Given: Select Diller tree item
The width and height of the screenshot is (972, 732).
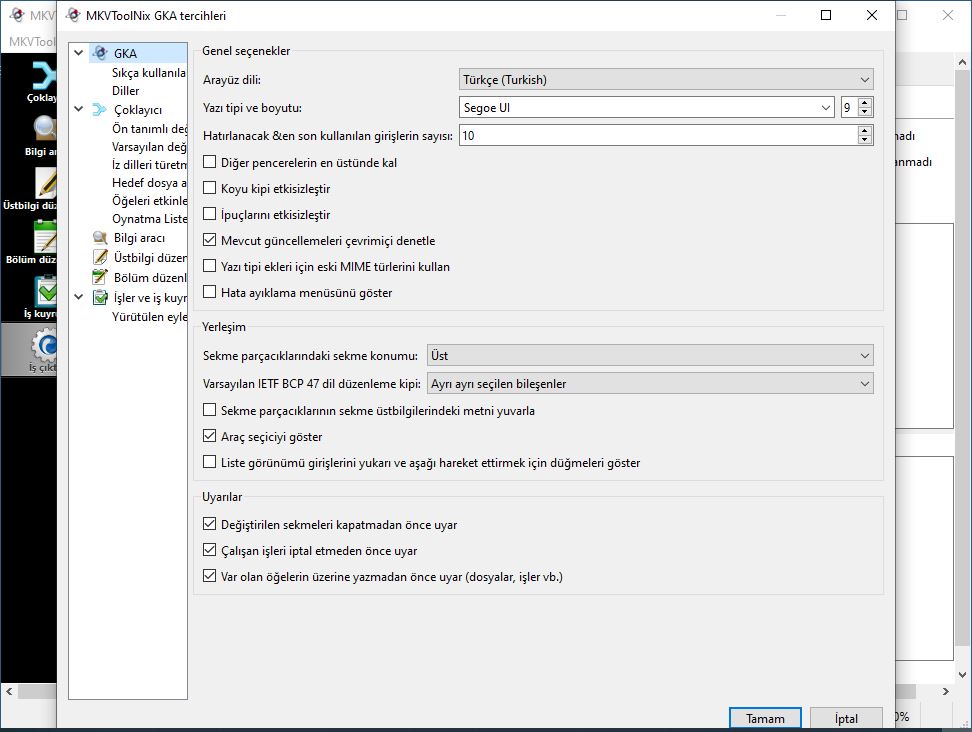Looking at the screenshot, I should [126, 90].
